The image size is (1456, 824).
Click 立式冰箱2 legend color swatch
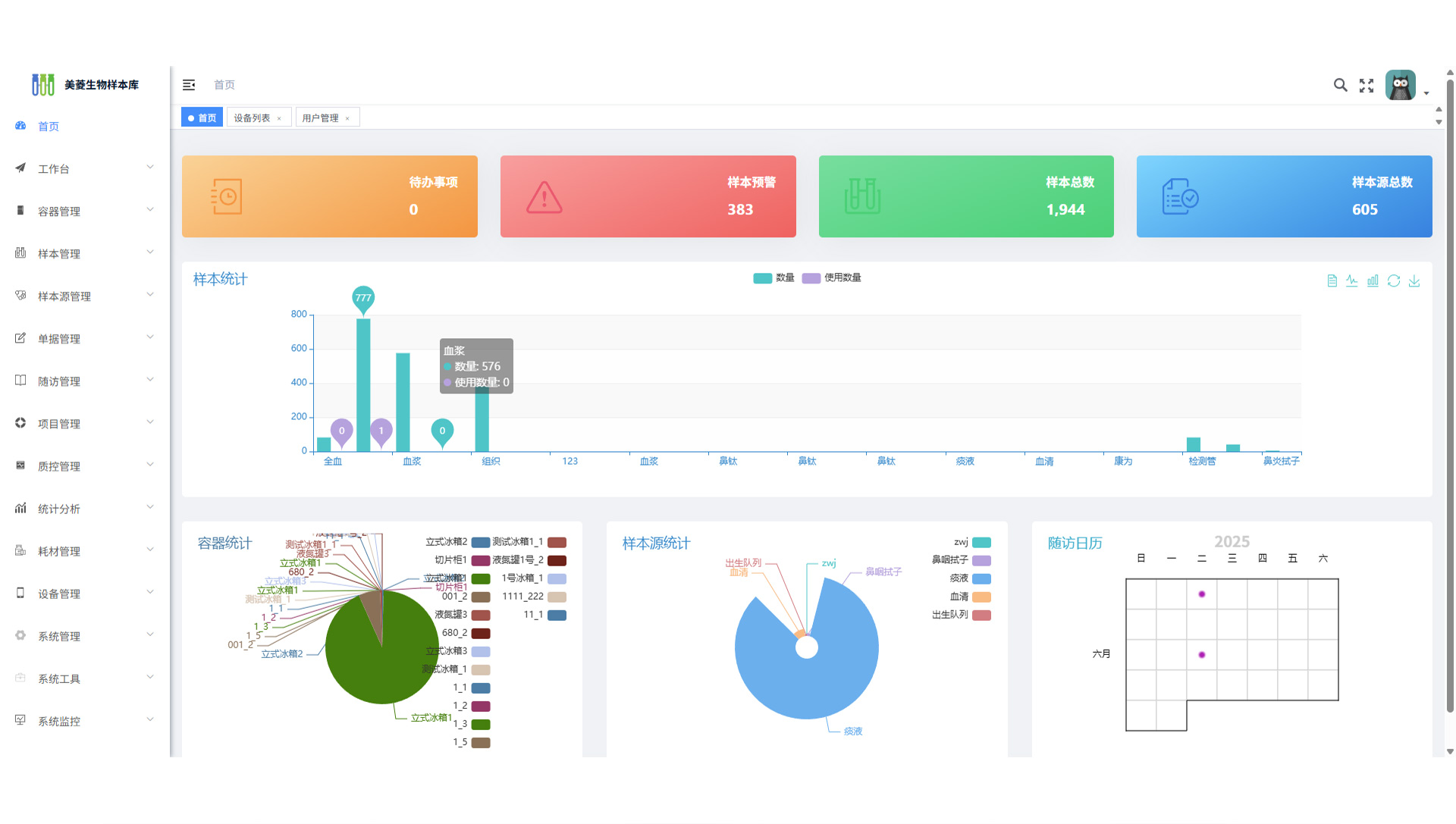click(x=480, y=543)
